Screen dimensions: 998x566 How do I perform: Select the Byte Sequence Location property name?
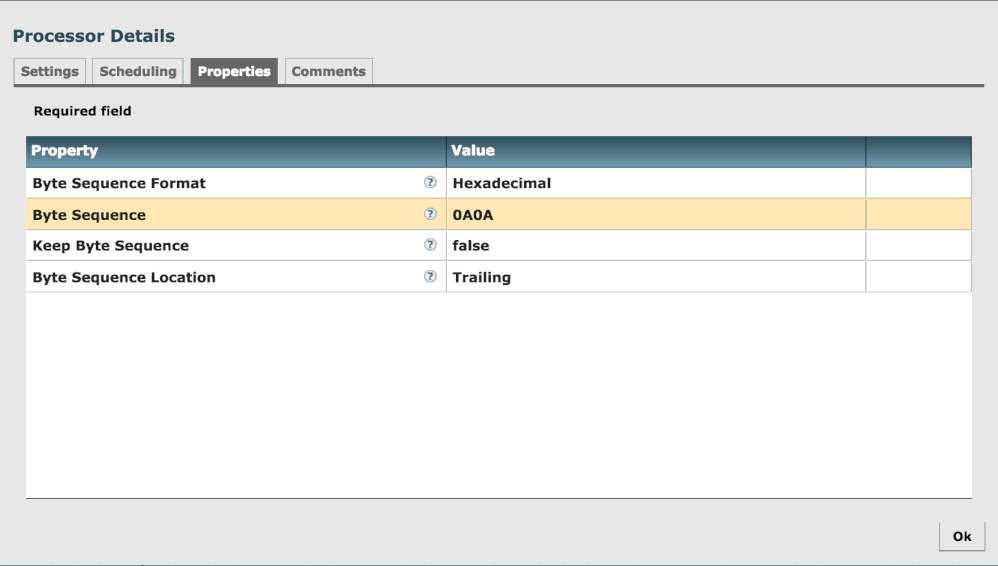point(124,277)
